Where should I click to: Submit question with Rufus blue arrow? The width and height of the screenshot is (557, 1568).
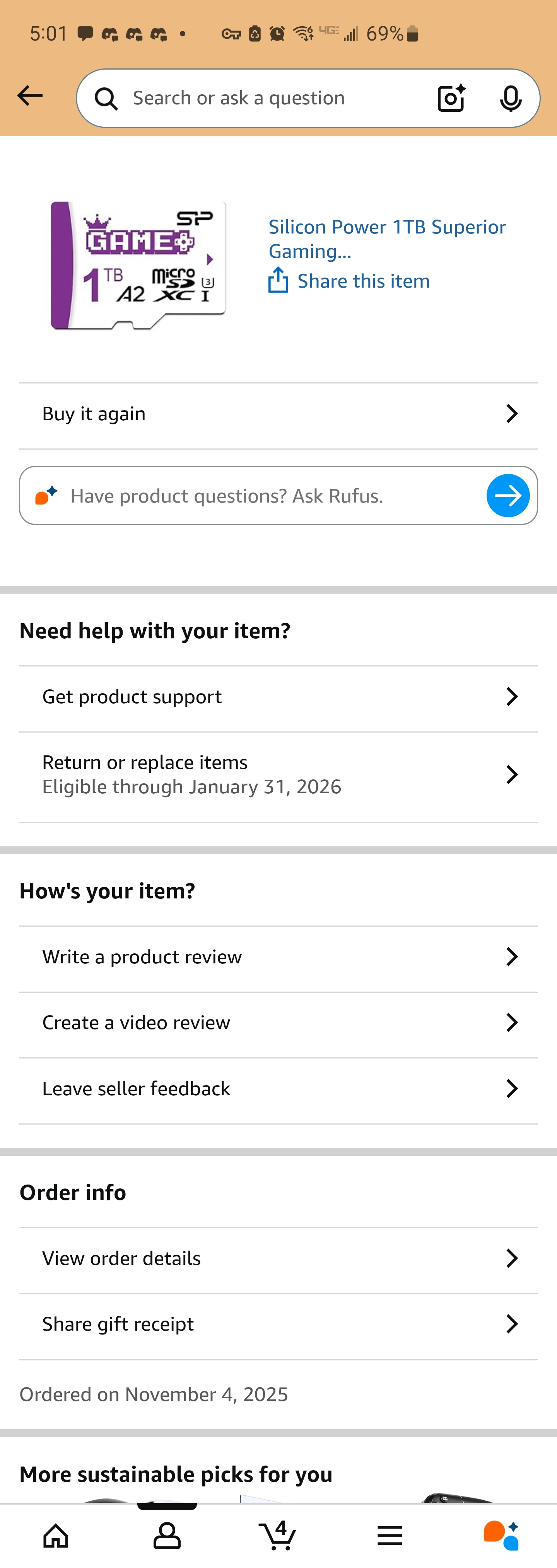click(x=508, y=496)
